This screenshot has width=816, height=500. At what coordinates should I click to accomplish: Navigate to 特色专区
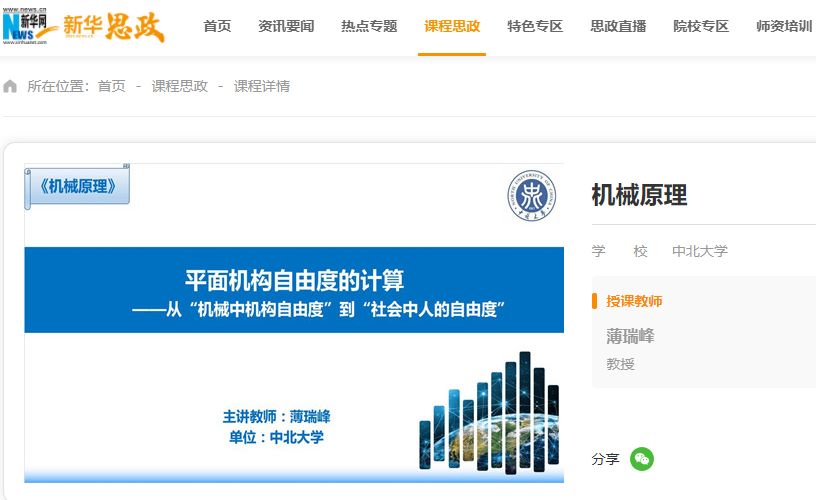coord(535,27)
